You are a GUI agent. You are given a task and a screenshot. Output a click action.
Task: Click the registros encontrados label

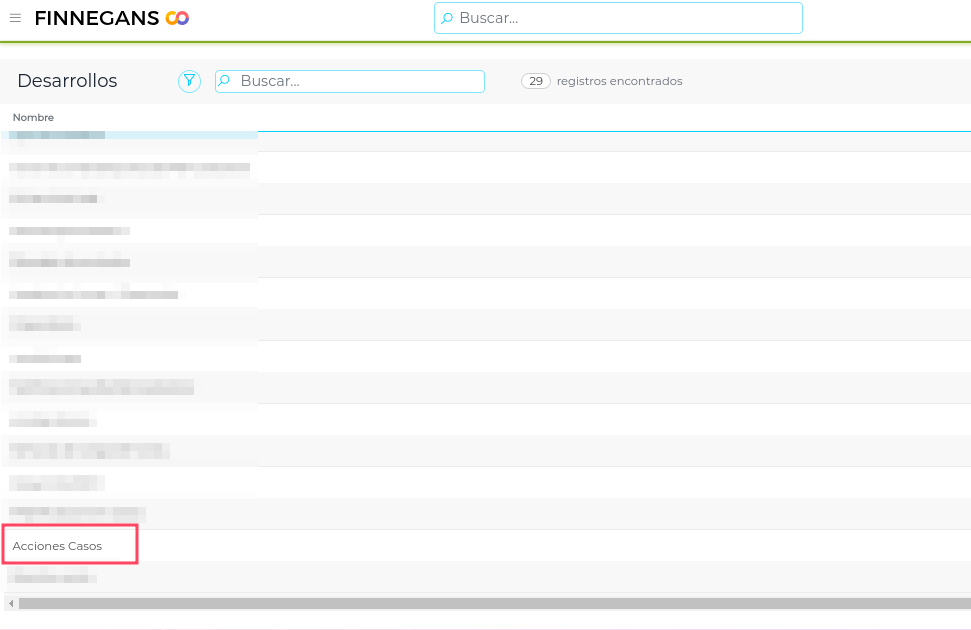[619, 81]
